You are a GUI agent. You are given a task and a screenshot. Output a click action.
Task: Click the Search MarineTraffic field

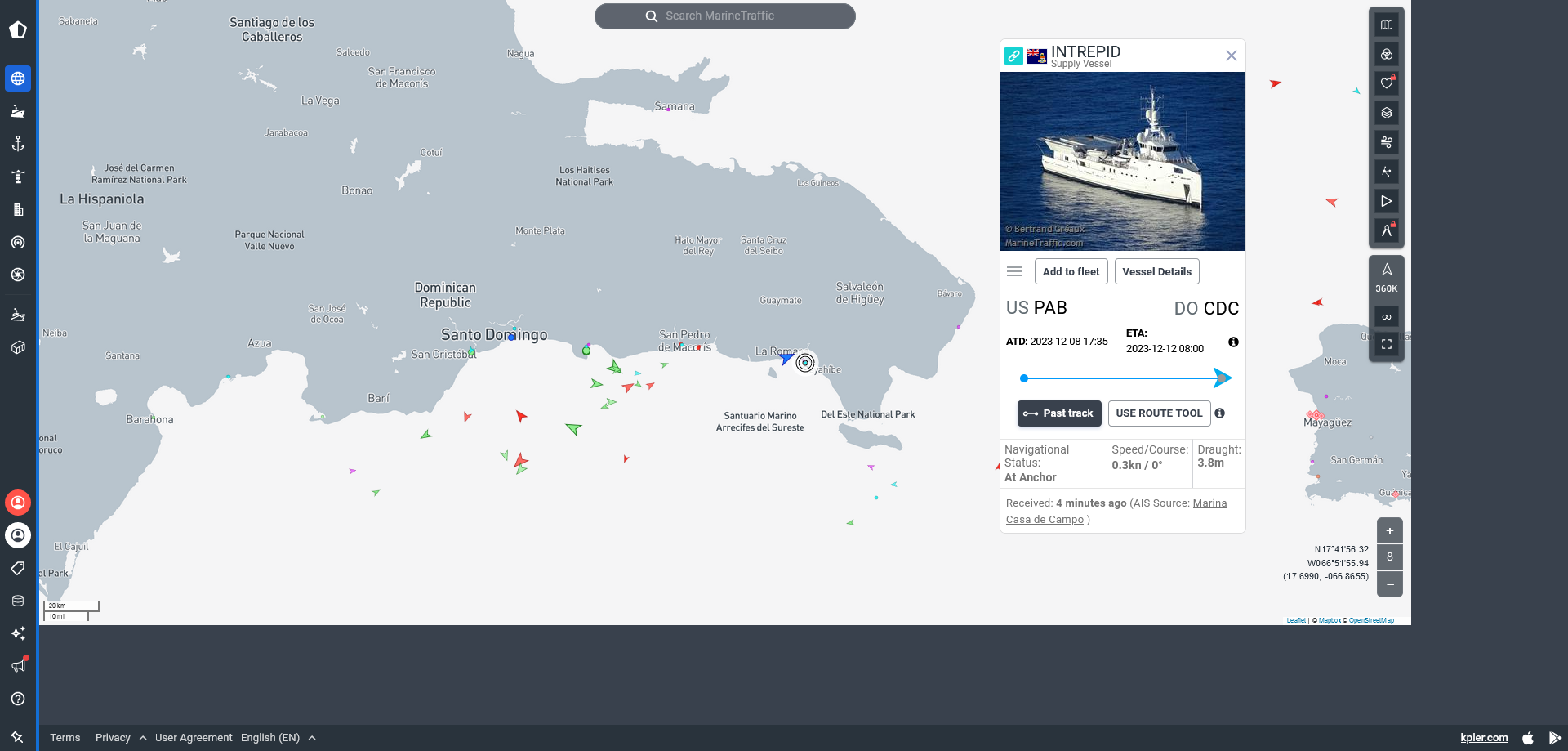[725, 16]
